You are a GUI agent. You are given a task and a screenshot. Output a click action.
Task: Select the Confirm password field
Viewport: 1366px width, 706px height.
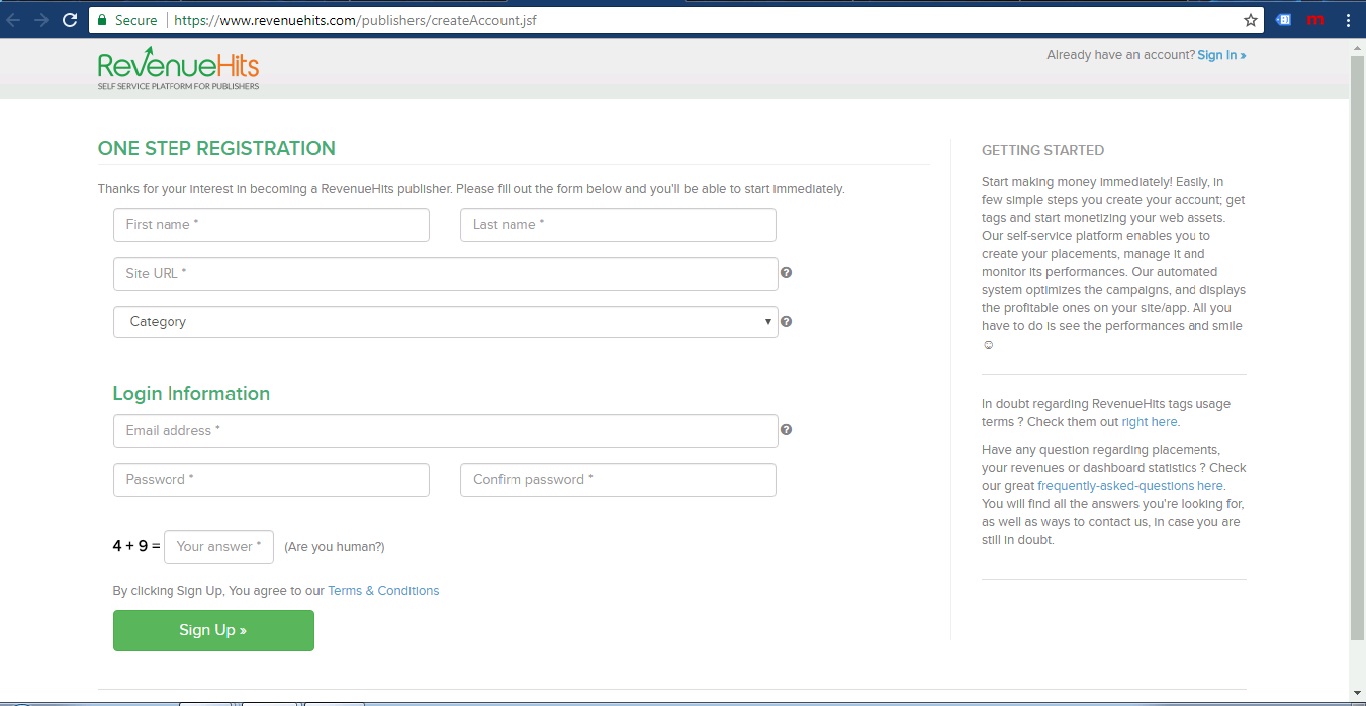(618, 480)
